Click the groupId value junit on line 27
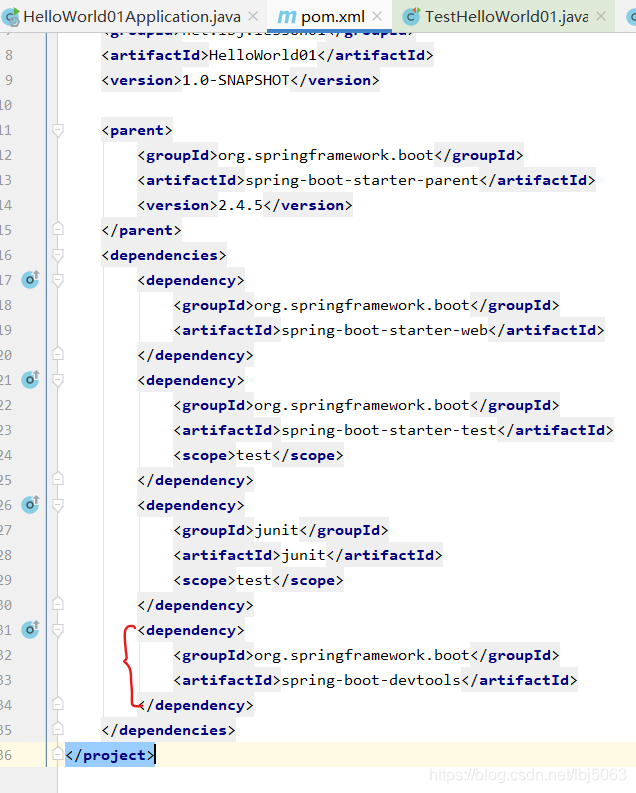This screenshot has height=793, width=636. (x=277, y=530)
